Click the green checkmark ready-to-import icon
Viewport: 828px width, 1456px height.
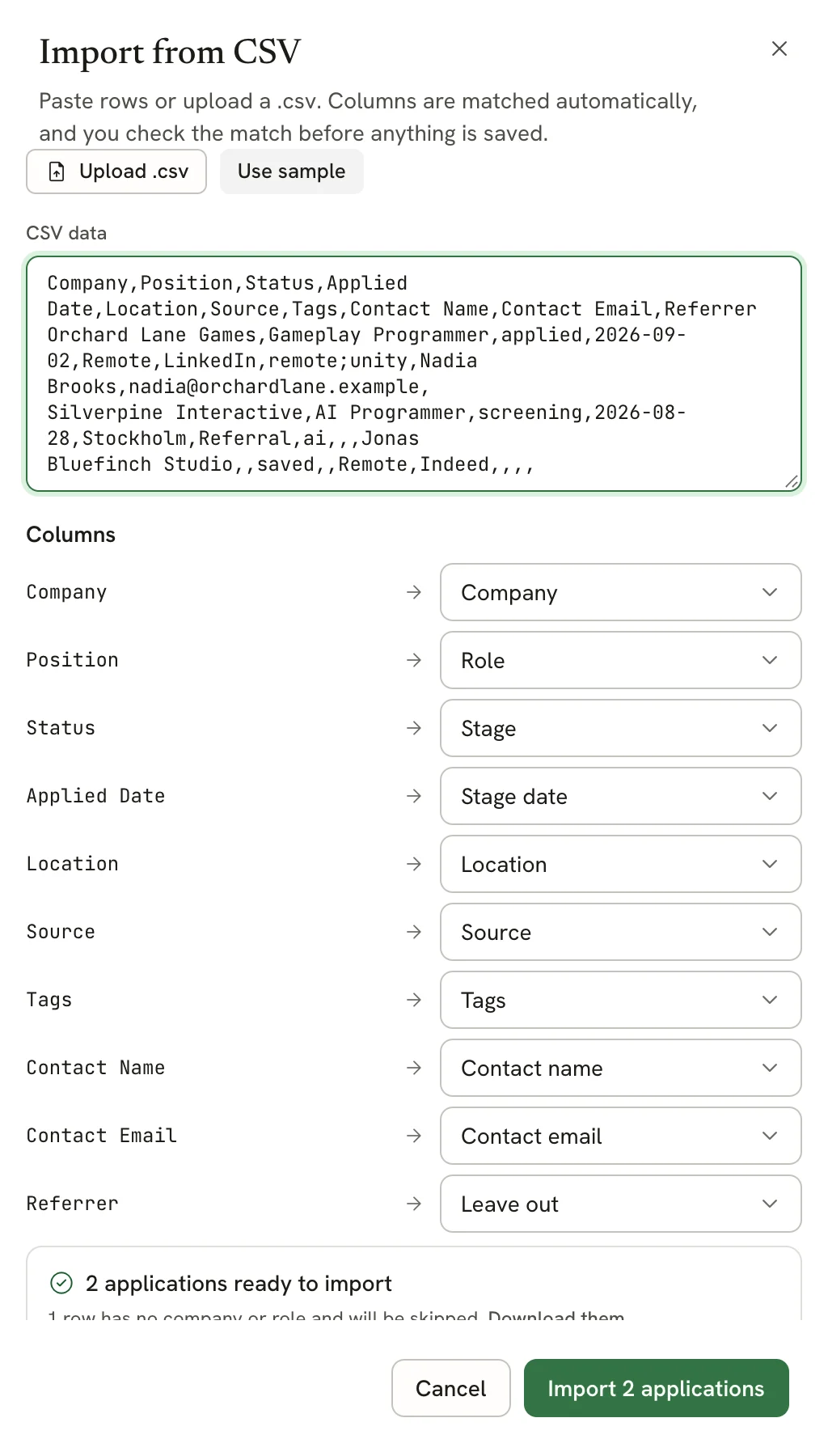point(61,1283)
